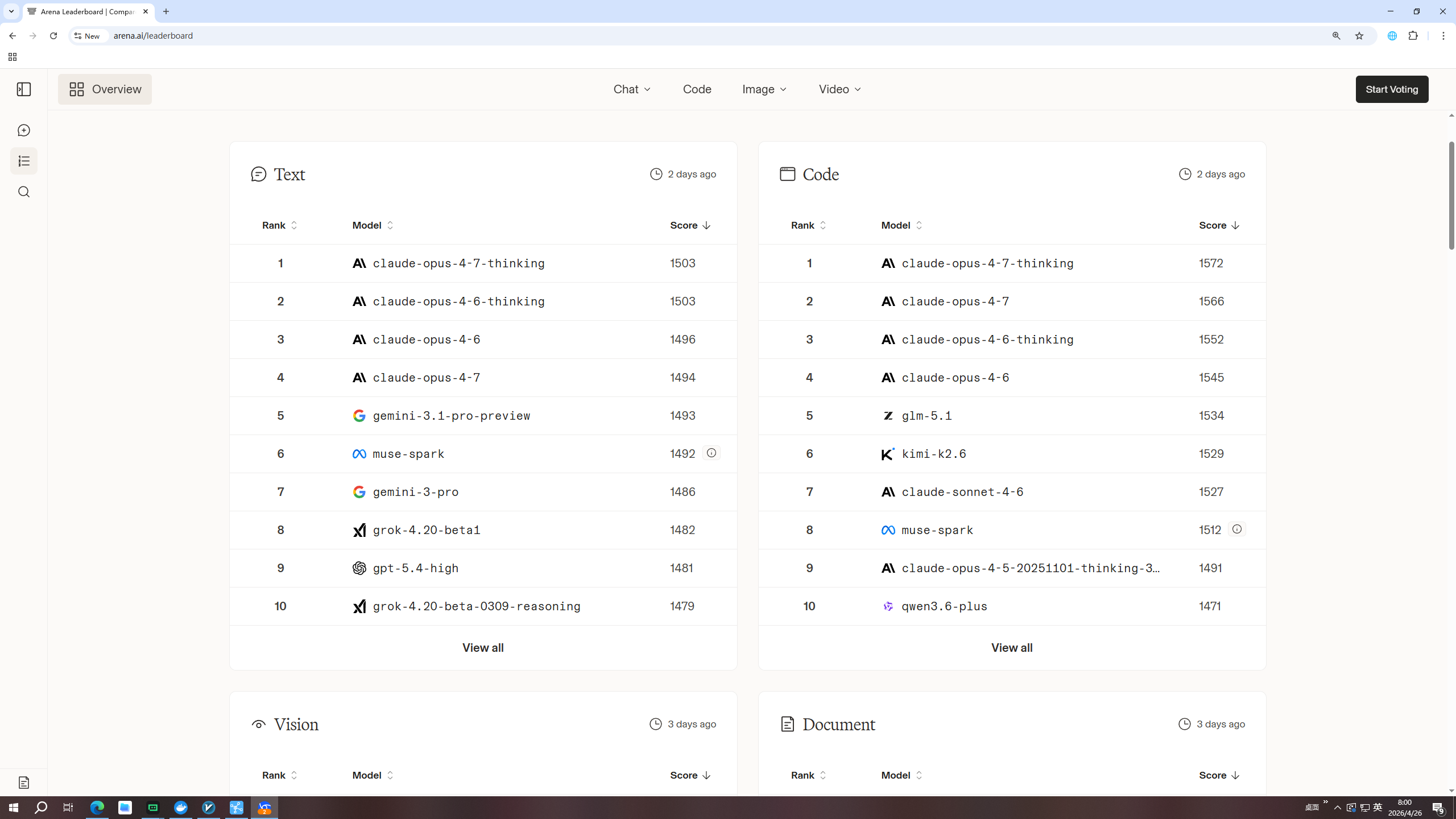The width and height of the screenshot is (1456, 819).
Task: Click Start Voting button
Action: pos(1392,89)
